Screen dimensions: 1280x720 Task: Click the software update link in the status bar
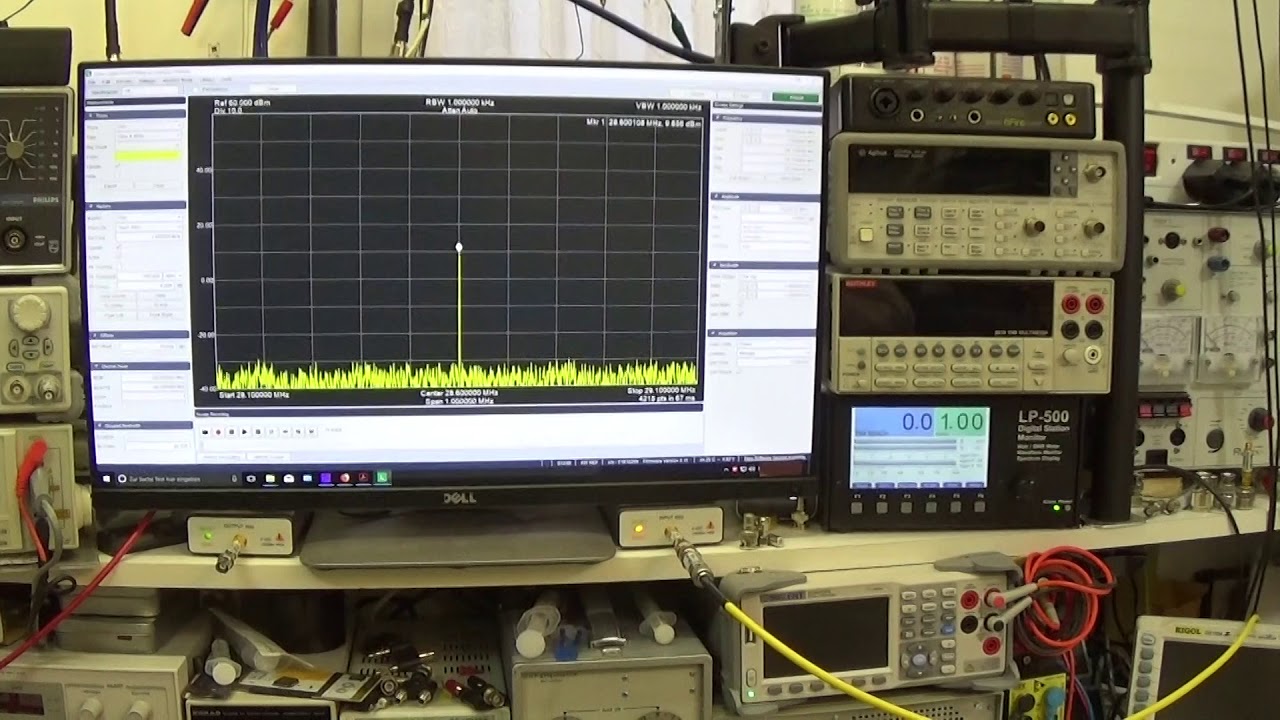click(x=774, y=458)
